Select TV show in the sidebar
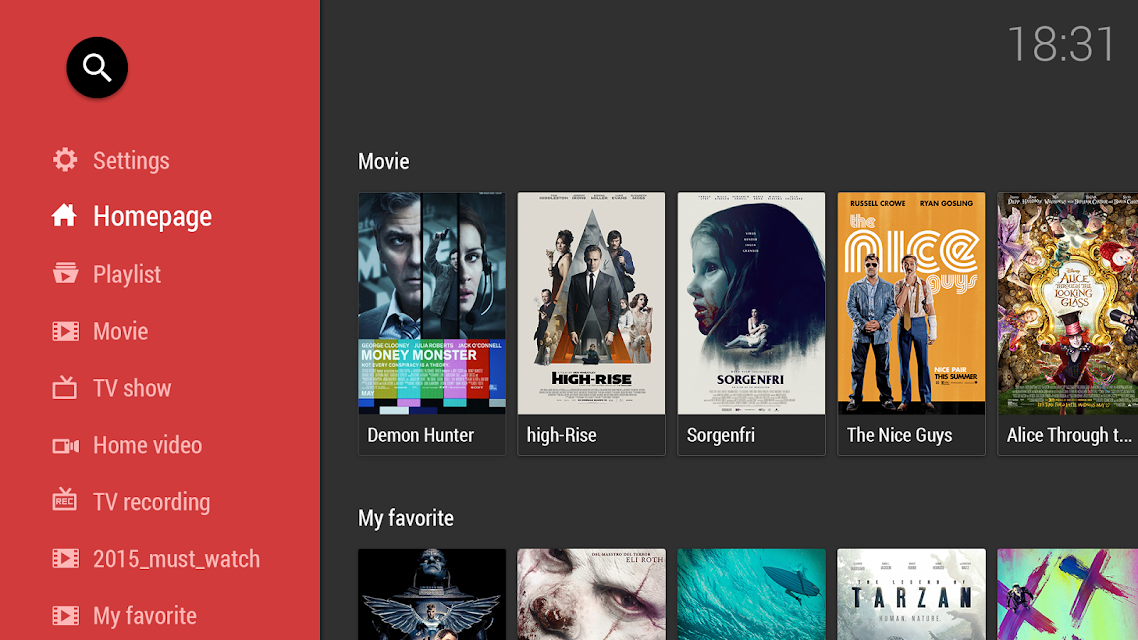This screenshot has height=640, width=1138. point(132,388)
